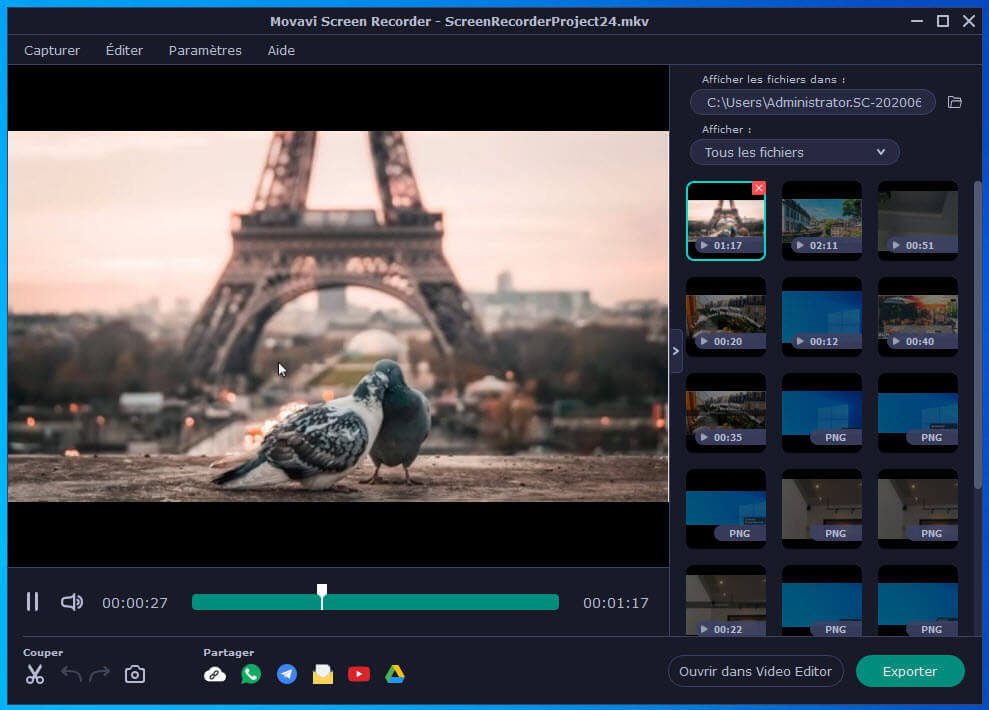
Task: Maximize the Movavi Screen Recorder window
Action: [942, 21]
